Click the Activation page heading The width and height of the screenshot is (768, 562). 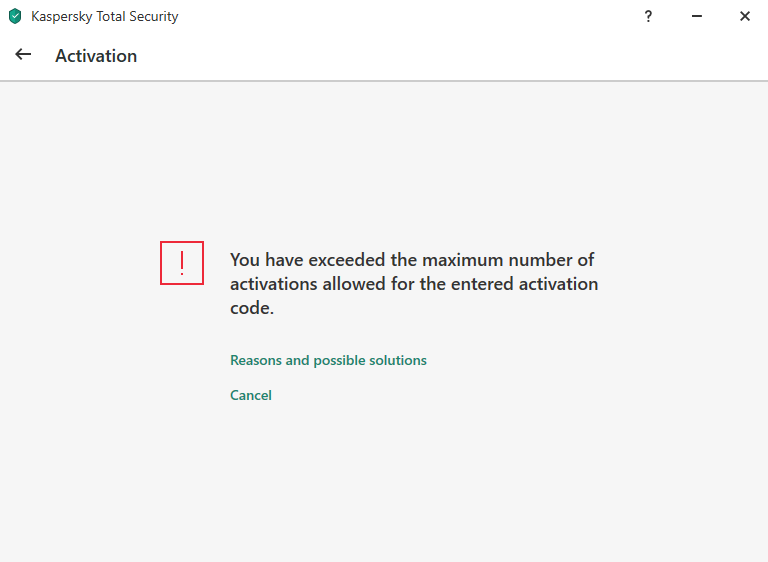(x=96, y=56)
